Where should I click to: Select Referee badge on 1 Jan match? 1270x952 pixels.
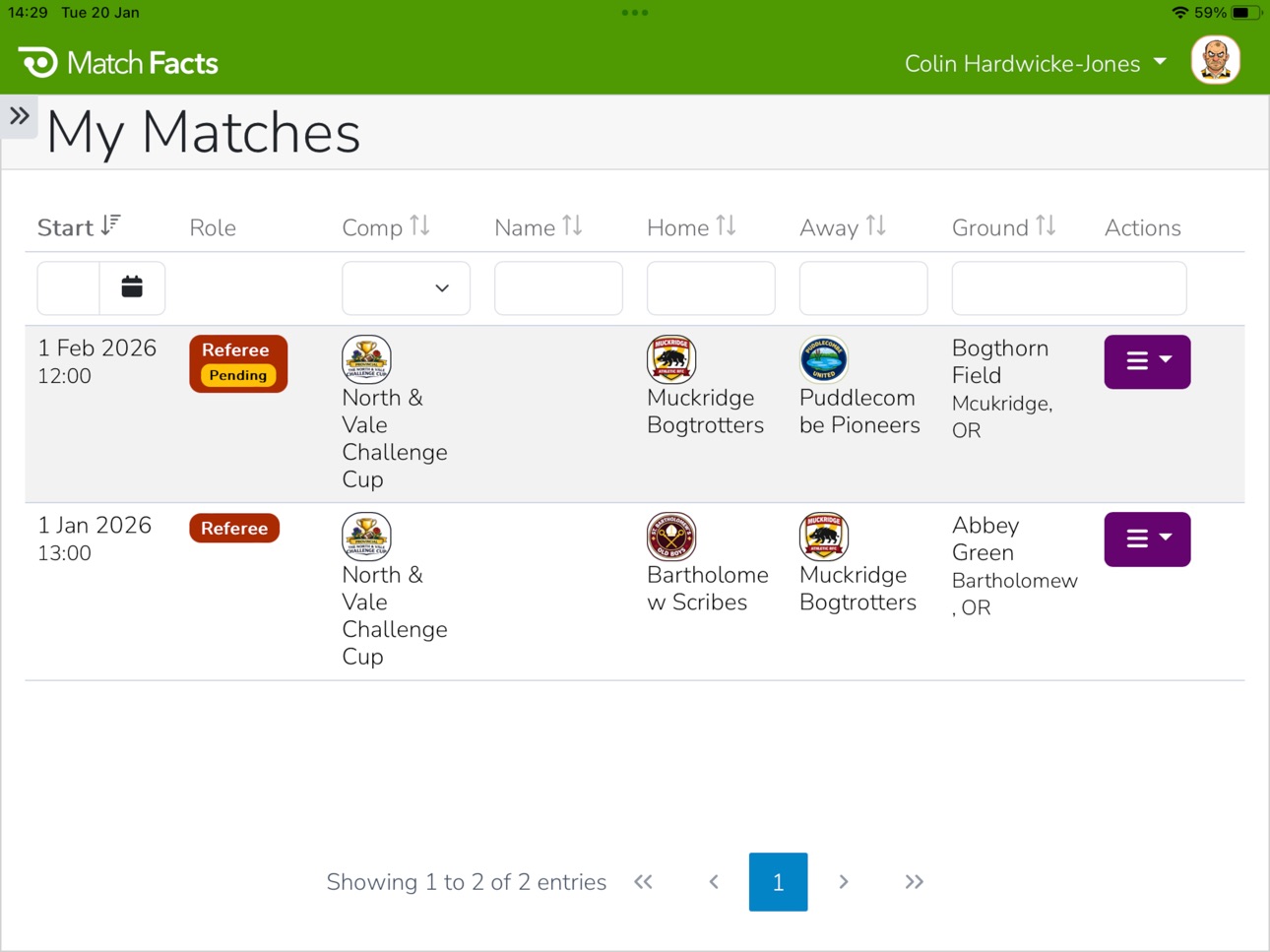click(x=234, y=528)
